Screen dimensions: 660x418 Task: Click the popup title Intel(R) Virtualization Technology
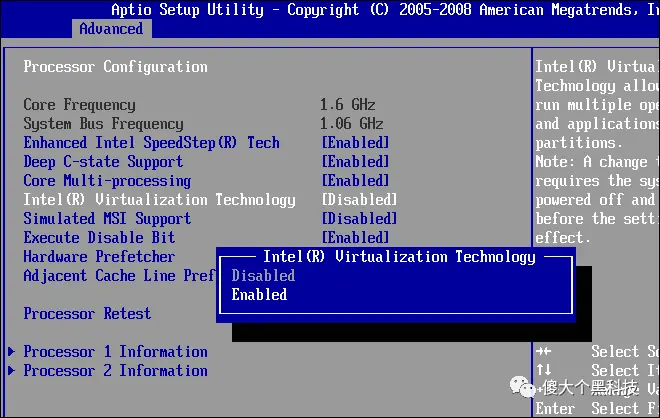click(399, 256)
